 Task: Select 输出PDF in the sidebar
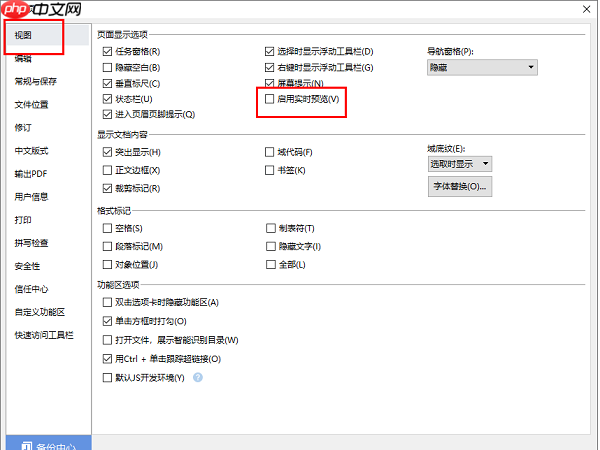click(x=31, y=174)
